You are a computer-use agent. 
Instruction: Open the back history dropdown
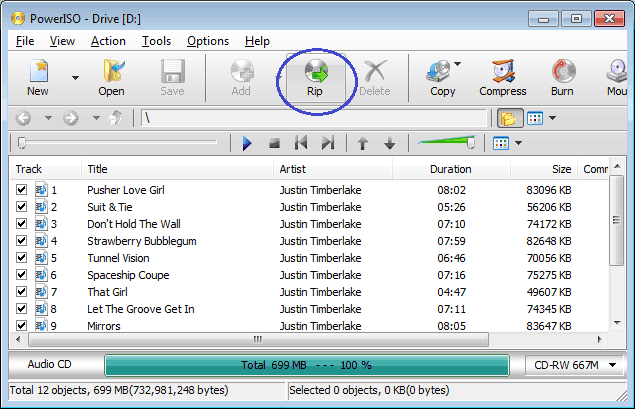48,118
